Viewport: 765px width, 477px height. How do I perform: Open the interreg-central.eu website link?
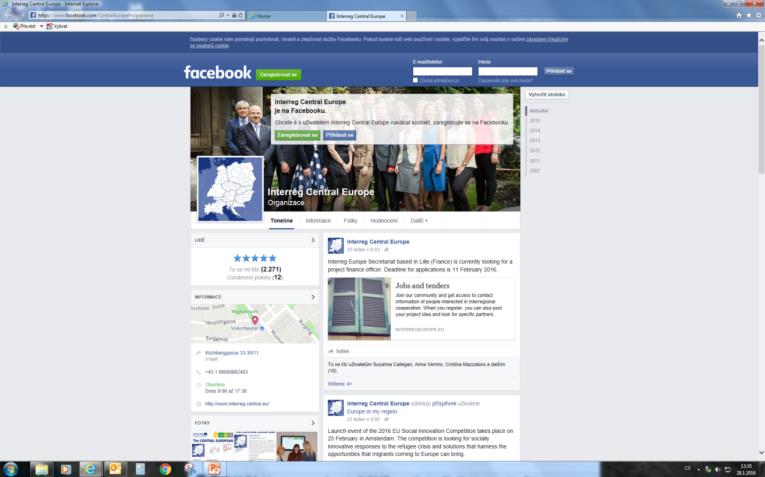click(237, 404)
